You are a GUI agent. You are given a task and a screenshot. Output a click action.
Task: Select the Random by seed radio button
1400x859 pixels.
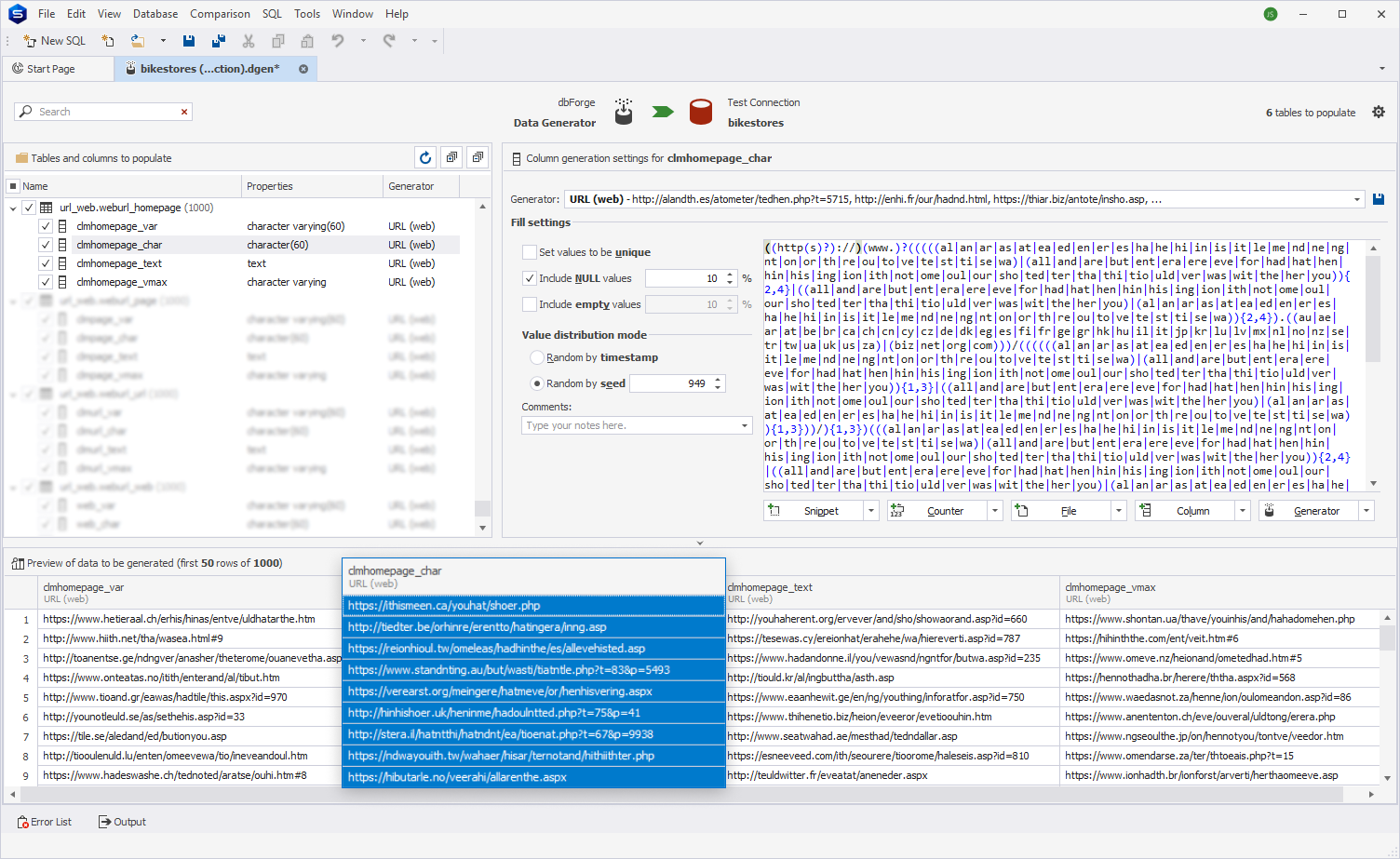(537, 383)
